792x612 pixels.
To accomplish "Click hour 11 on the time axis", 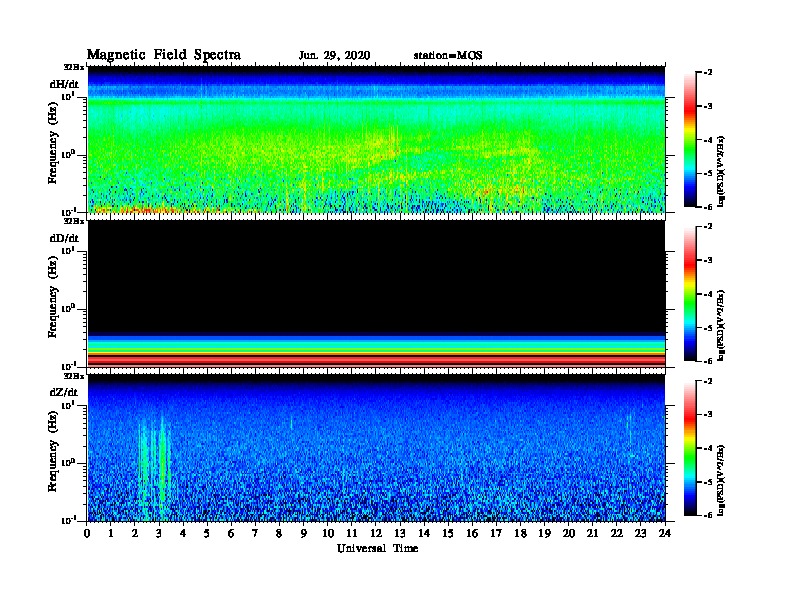I will pos(352,533).
